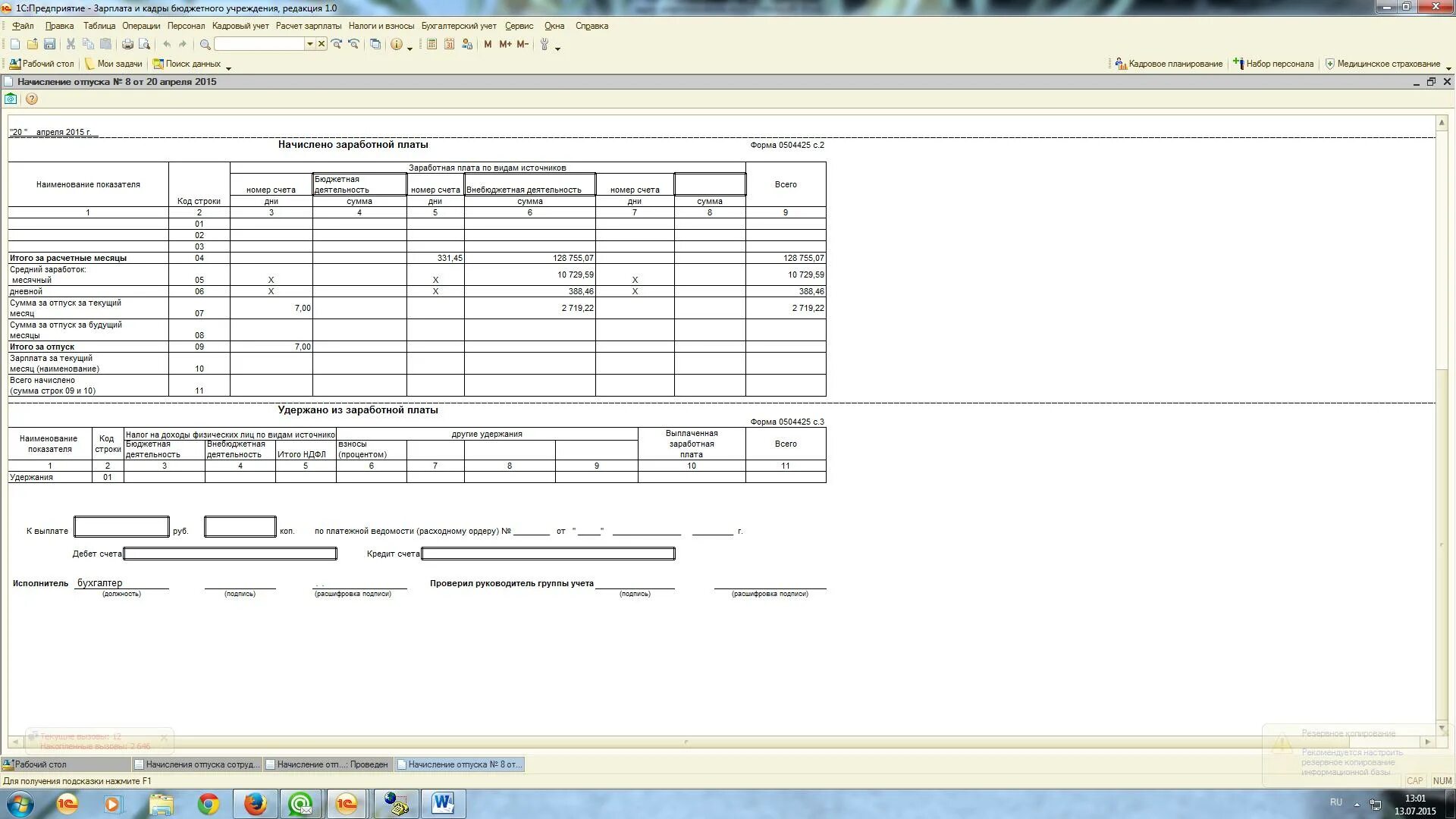
Task: Click the Набор персонала button
Action: [1273, 64]
